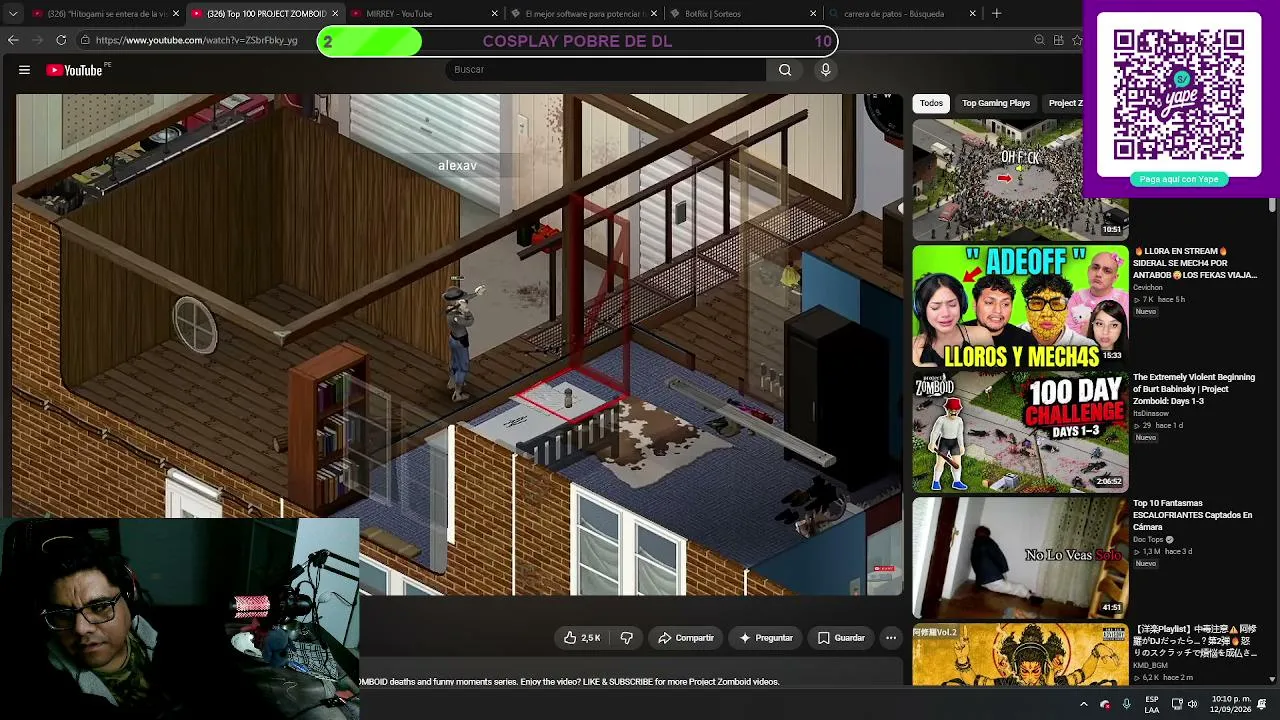Switch the ESP LAA keyboard language indicator
This screenshot has width=1280, height=720.
pyautogui.click(x=1152, y=704)
